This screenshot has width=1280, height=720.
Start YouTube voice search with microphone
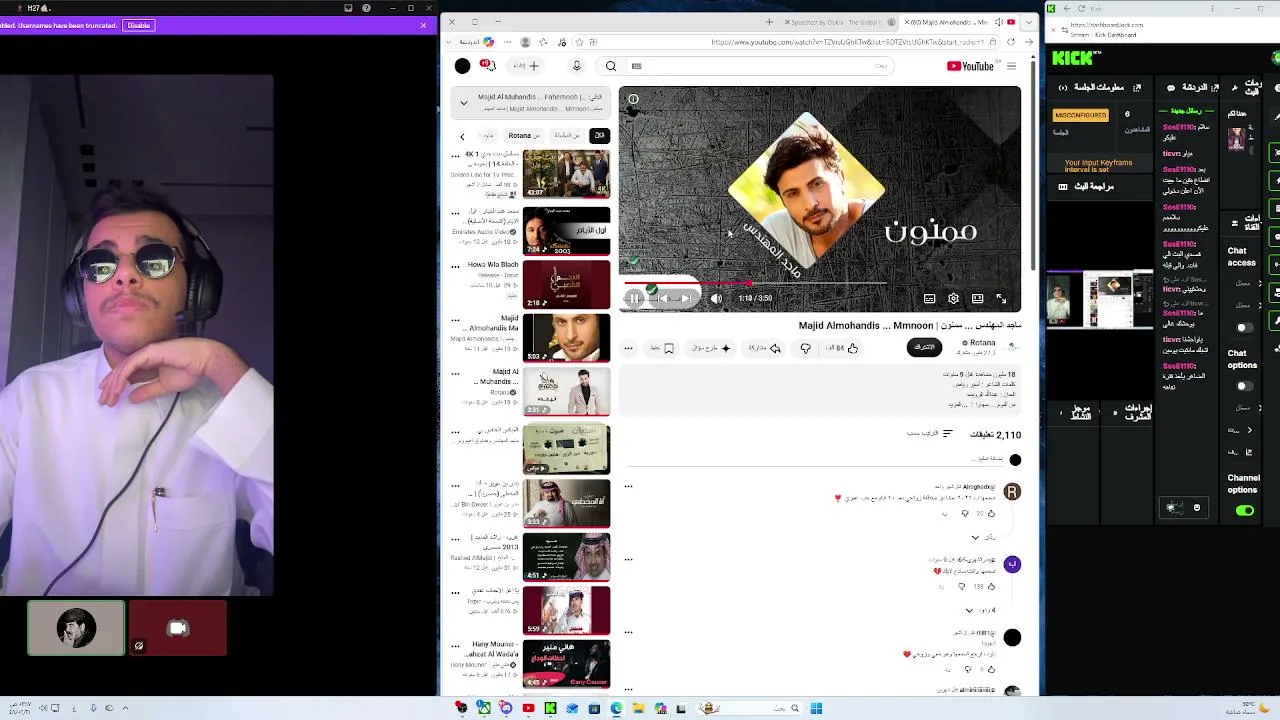(x=576, y=66)
